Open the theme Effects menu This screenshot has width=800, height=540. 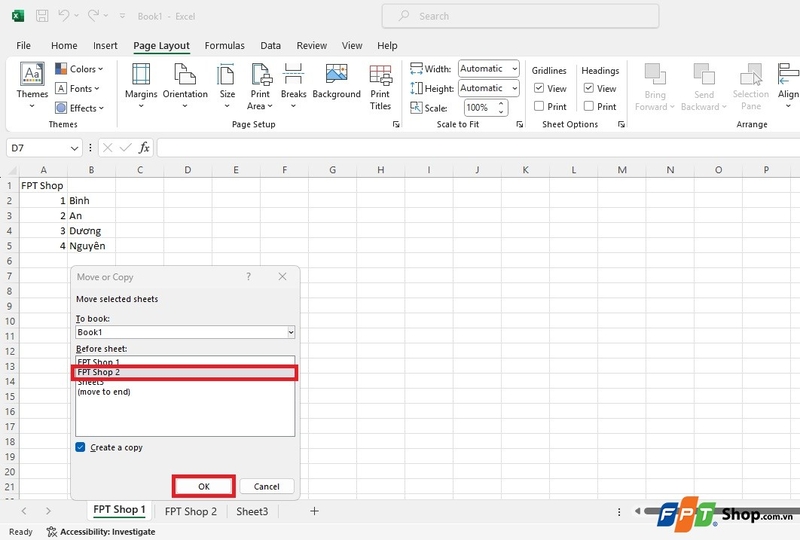pos(79,108)
